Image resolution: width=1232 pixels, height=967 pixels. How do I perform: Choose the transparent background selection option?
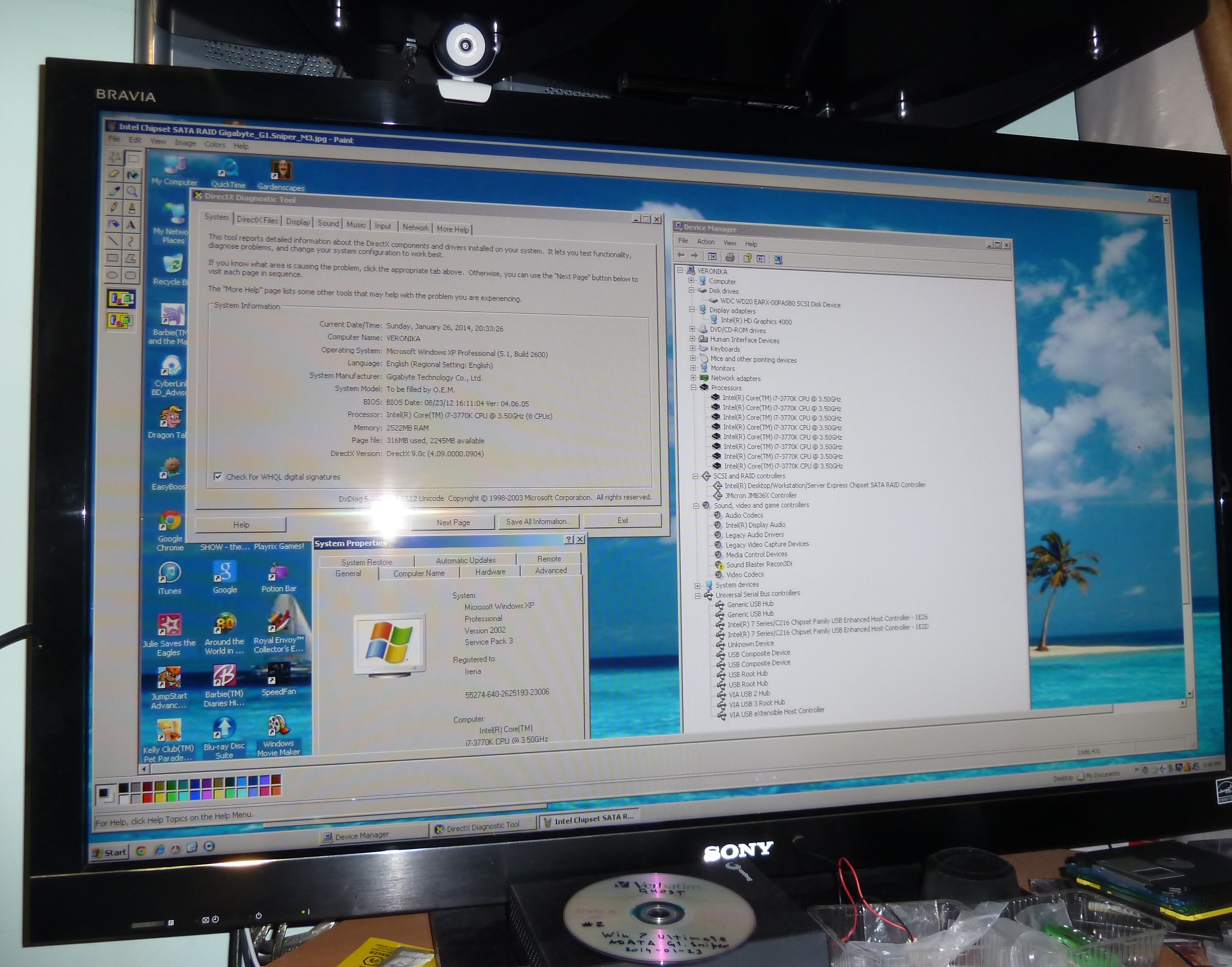coord(120,320)
